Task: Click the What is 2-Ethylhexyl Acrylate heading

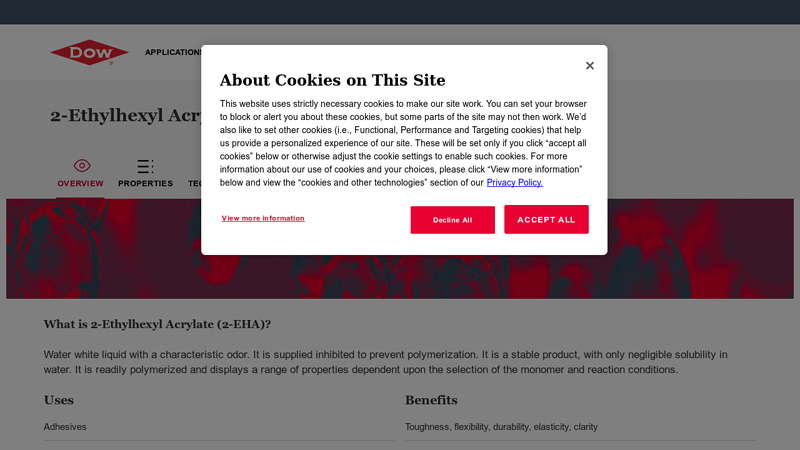Action: tap(157, 324)
